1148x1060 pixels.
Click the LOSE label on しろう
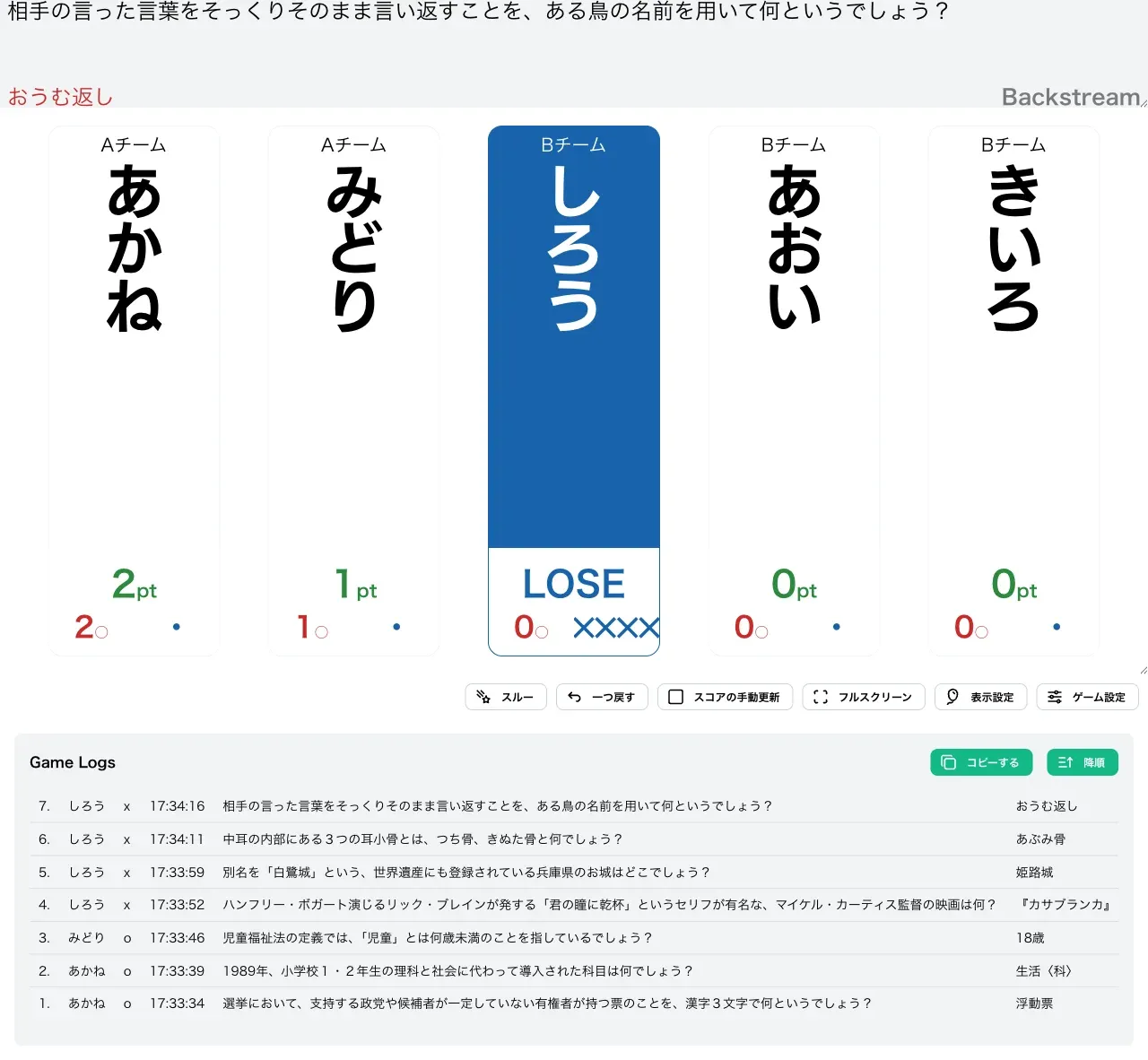tap(574, 585)
